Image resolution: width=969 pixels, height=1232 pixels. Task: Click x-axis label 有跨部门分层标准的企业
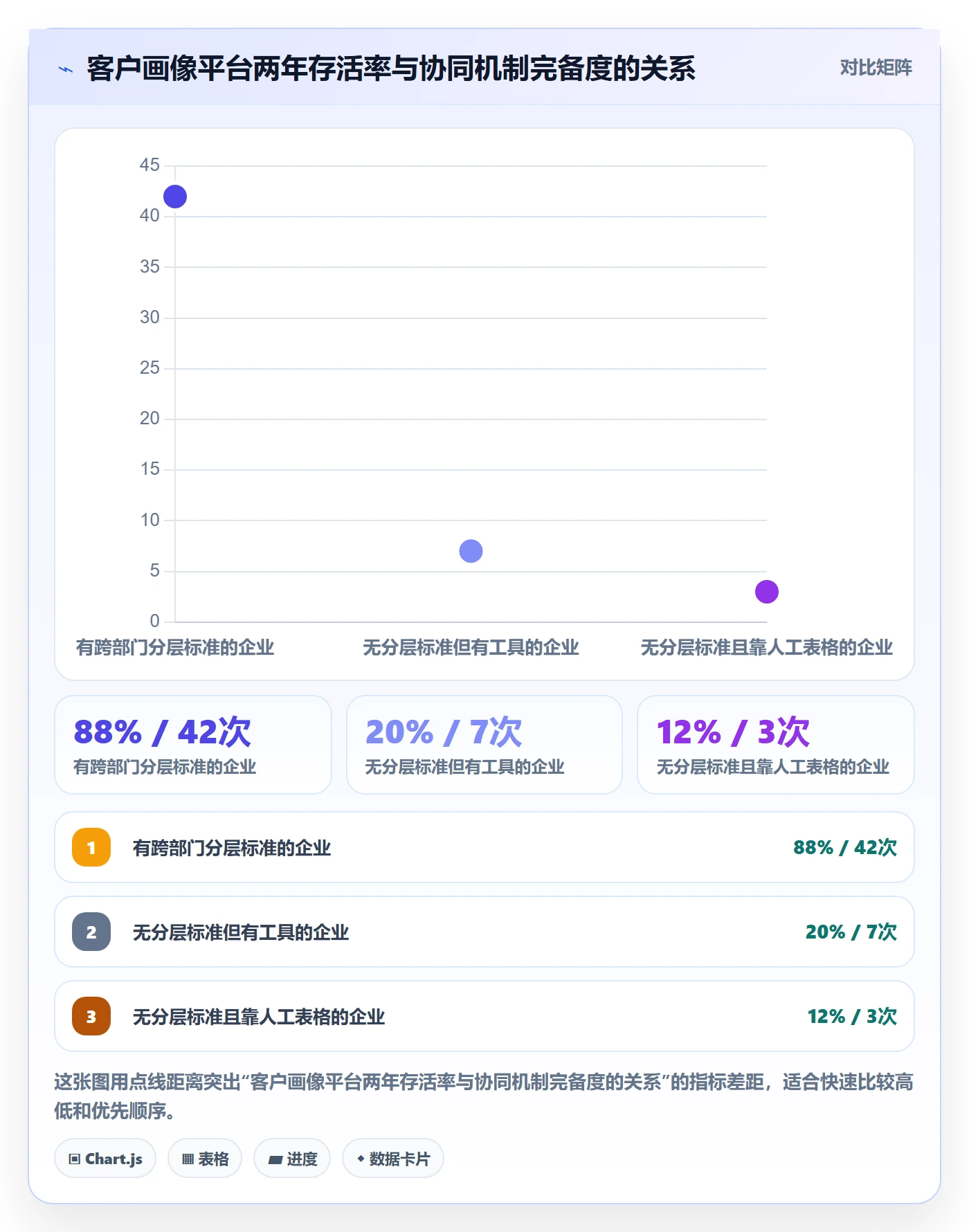[175, 648]
